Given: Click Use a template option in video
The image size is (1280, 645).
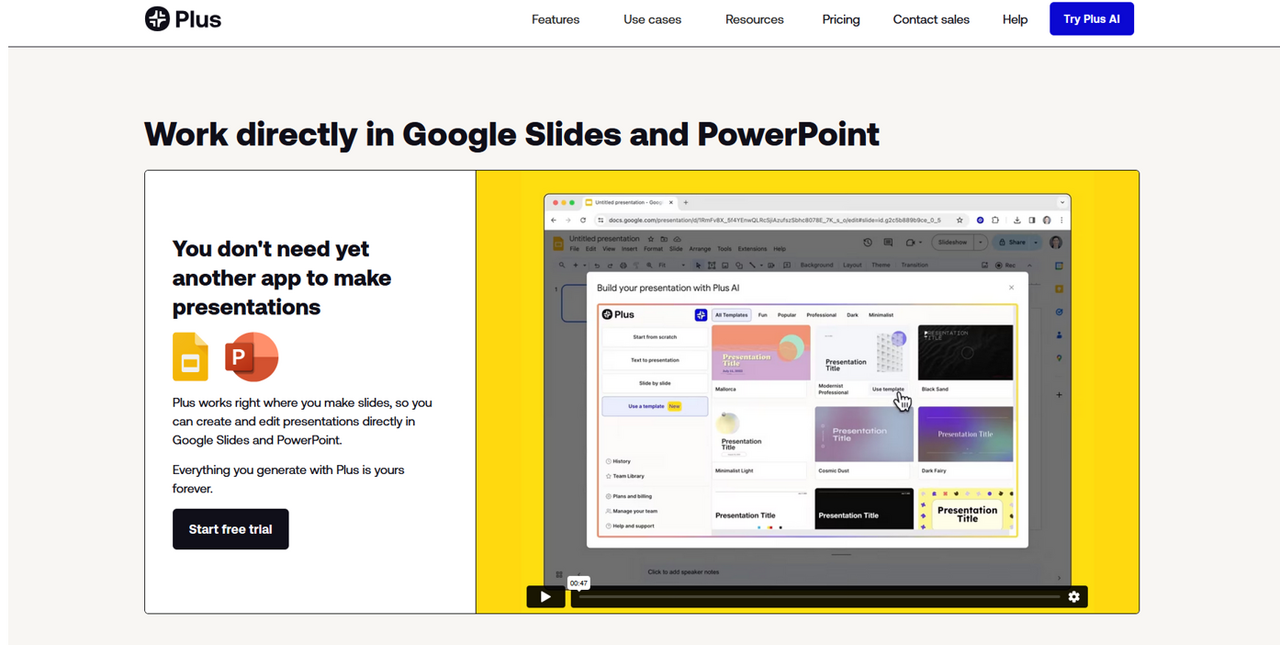Looking at the screenshot, I should 655,406.
